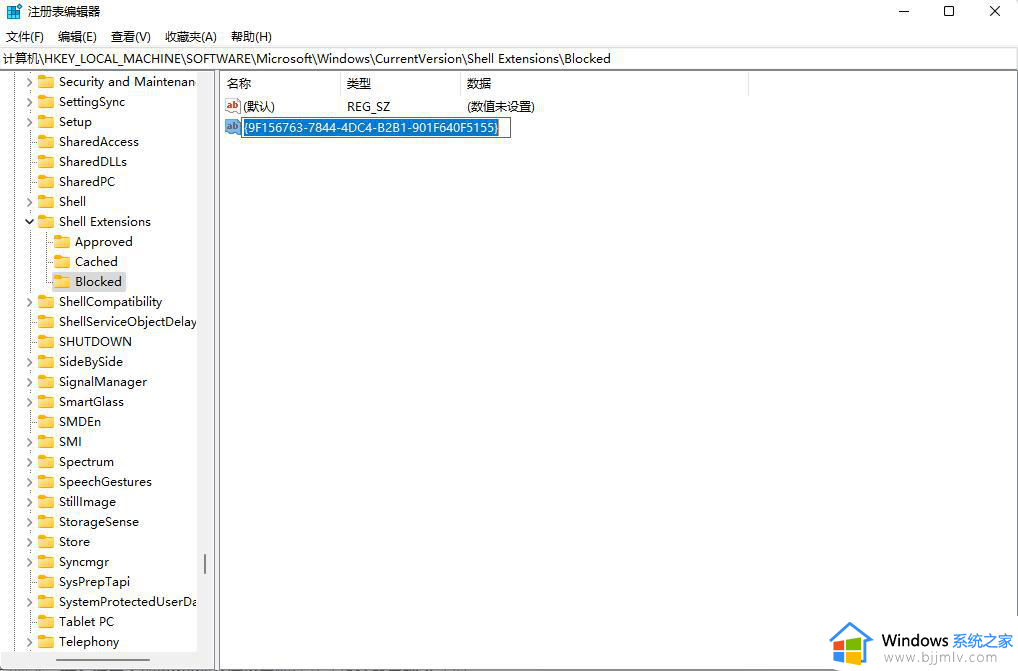Select the SignalManager tree item

click(x=103, y=382)
